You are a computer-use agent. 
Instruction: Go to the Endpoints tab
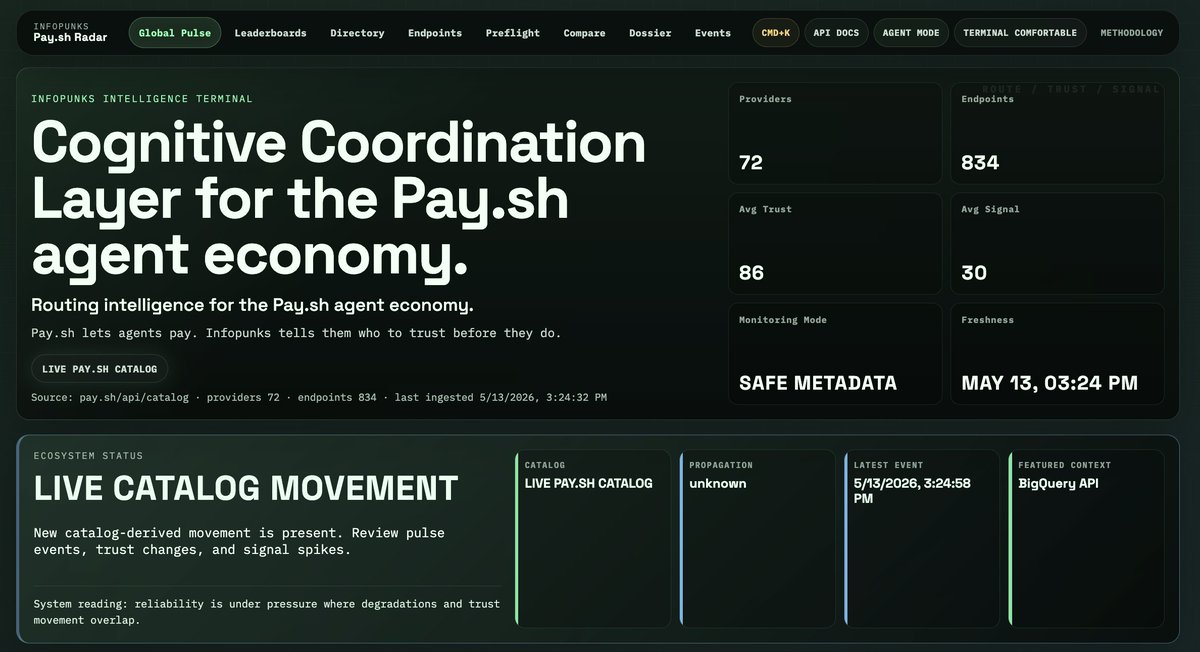[435, 33]
